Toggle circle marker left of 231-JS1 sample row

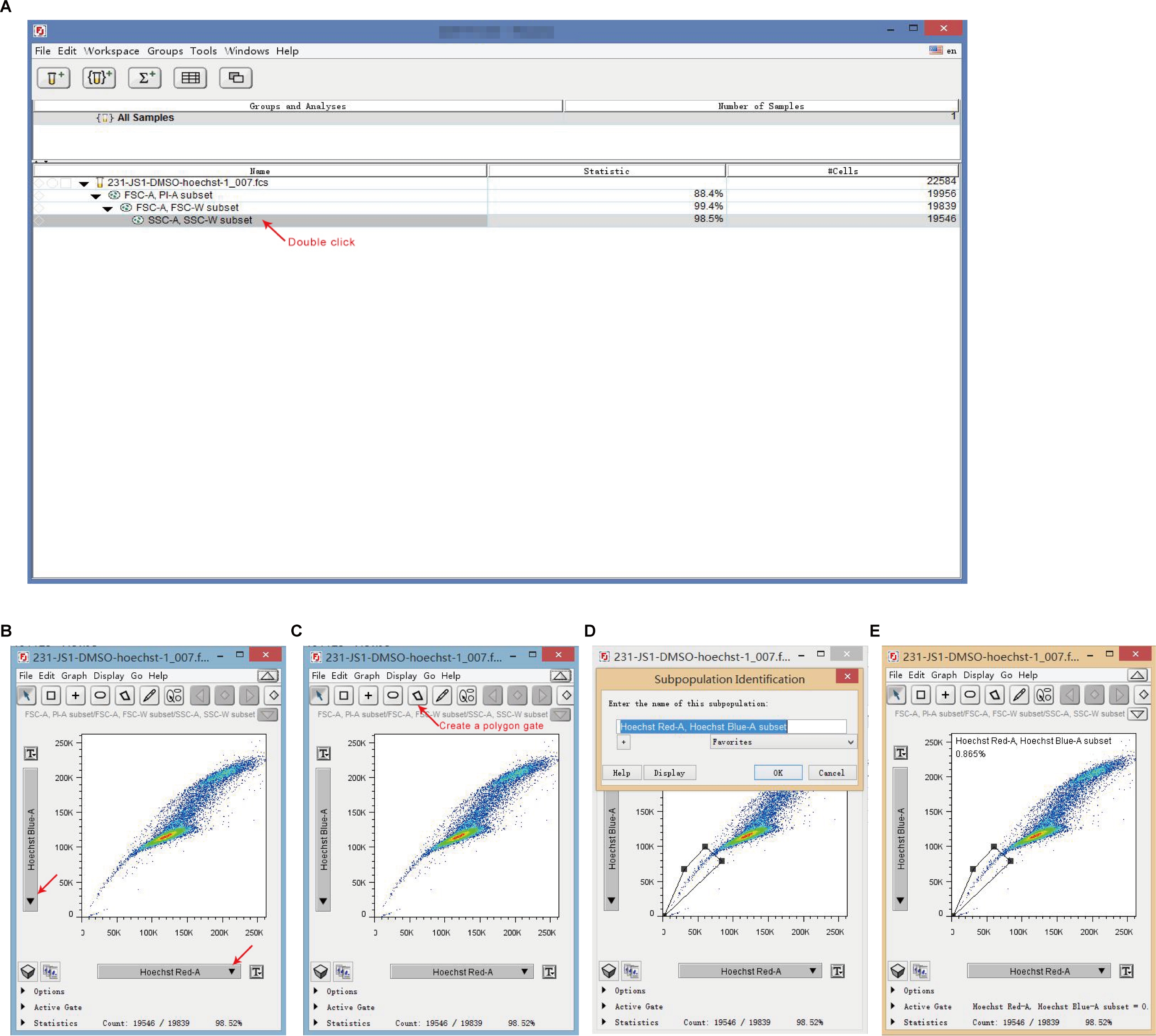point(52,183)
